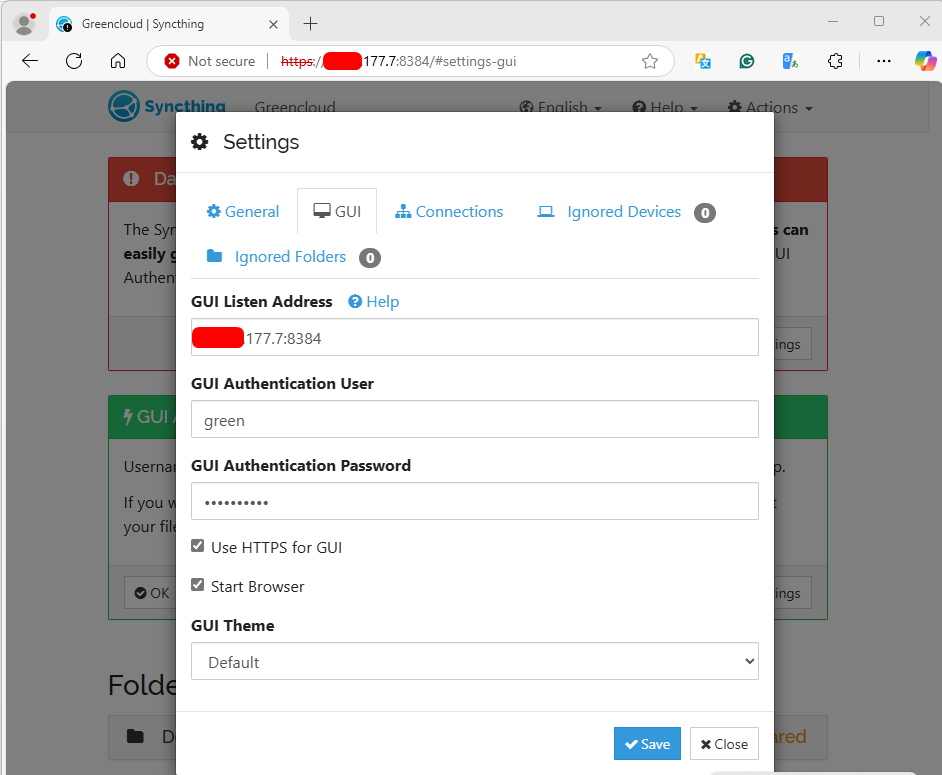Open the browser Extensions puzzle icon
This screenshot has height=775, width=942.
click(x=835, y=61)
